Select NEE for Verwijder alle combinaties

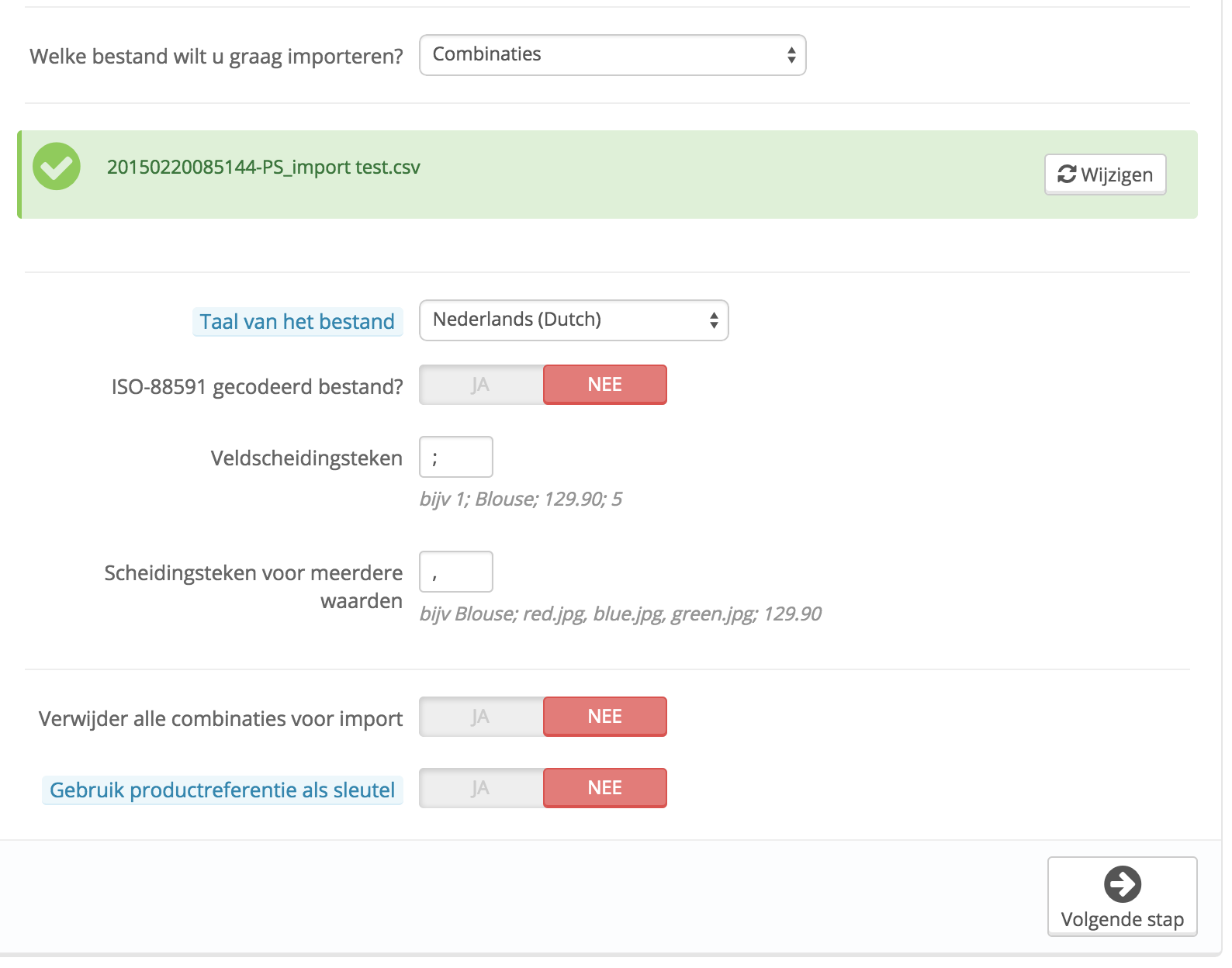[604, 717]
